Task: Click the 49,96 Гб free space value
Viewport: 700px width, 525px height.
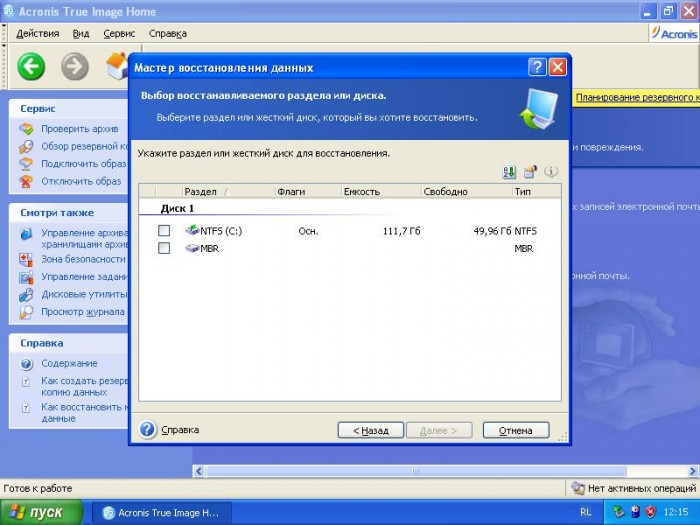Action: 492,231
